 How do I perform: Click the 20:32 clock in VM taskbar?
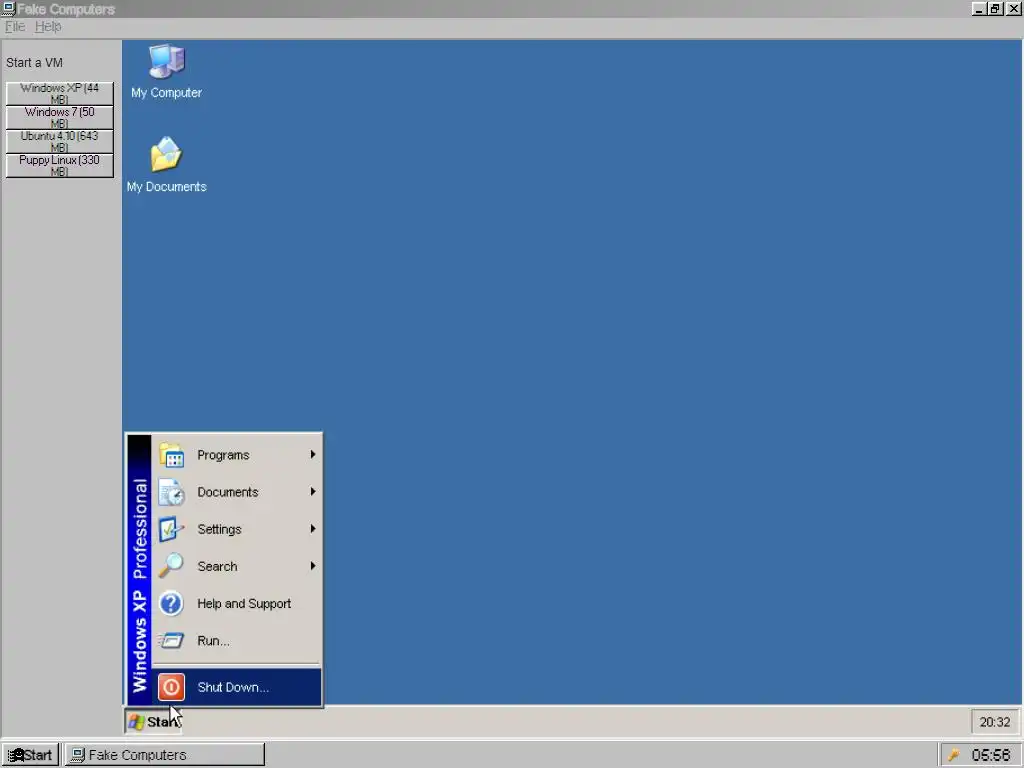point(995,722)
